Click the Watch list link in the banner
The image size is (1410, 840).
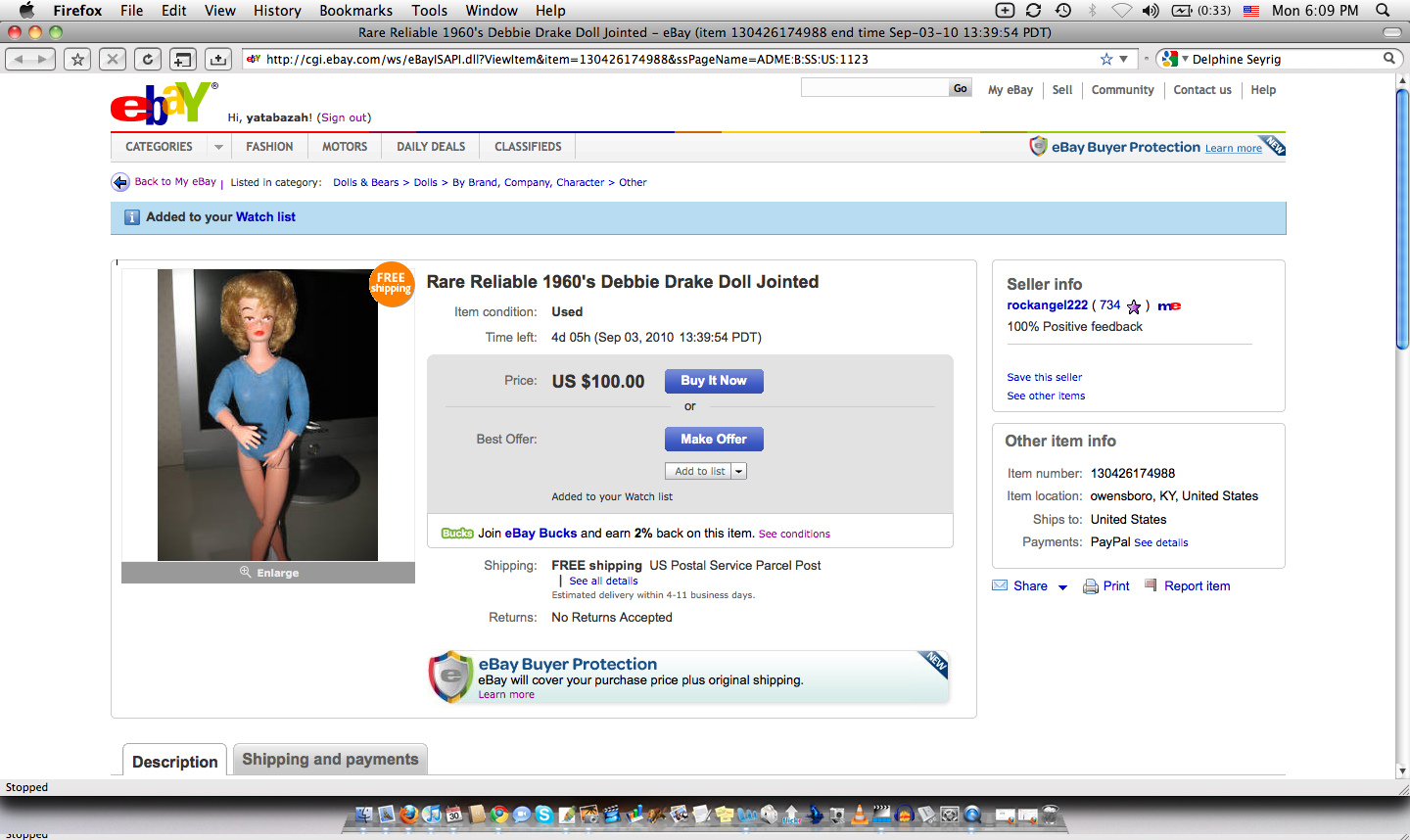(x=265, y=217)
